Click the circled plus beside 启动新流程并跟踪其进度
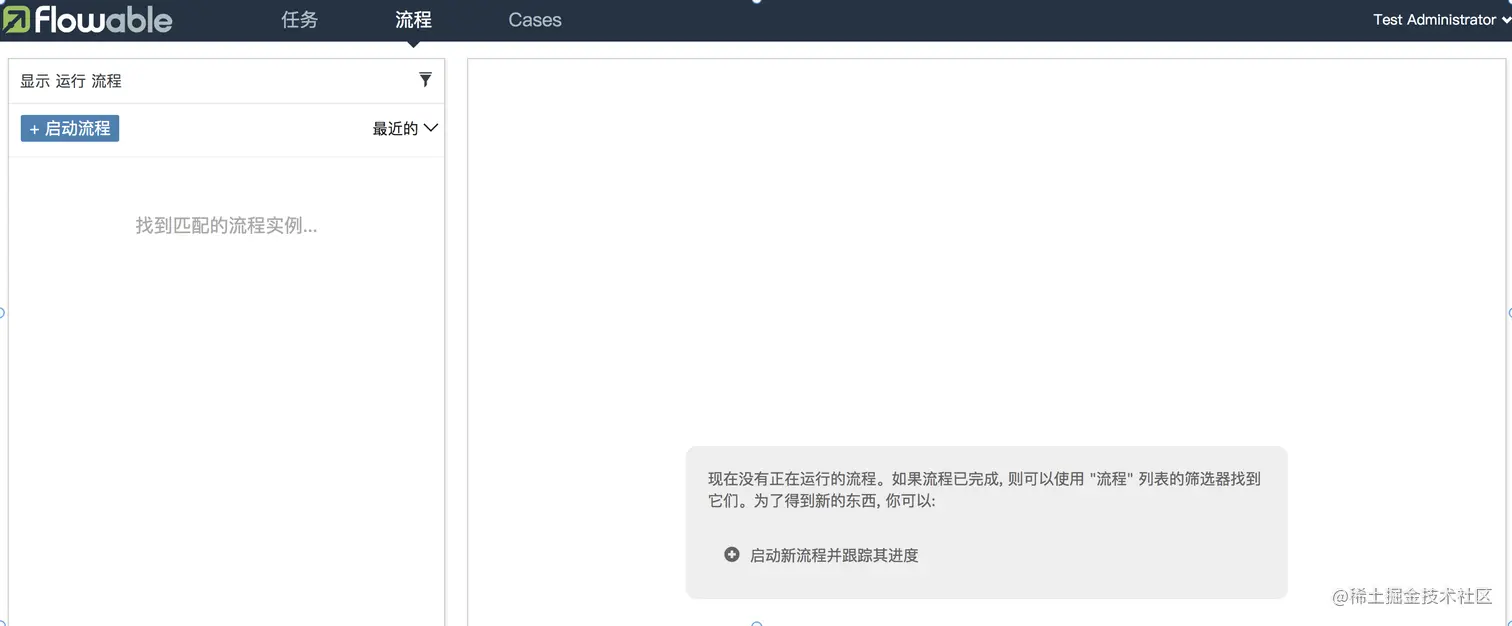 pos(731,553)
